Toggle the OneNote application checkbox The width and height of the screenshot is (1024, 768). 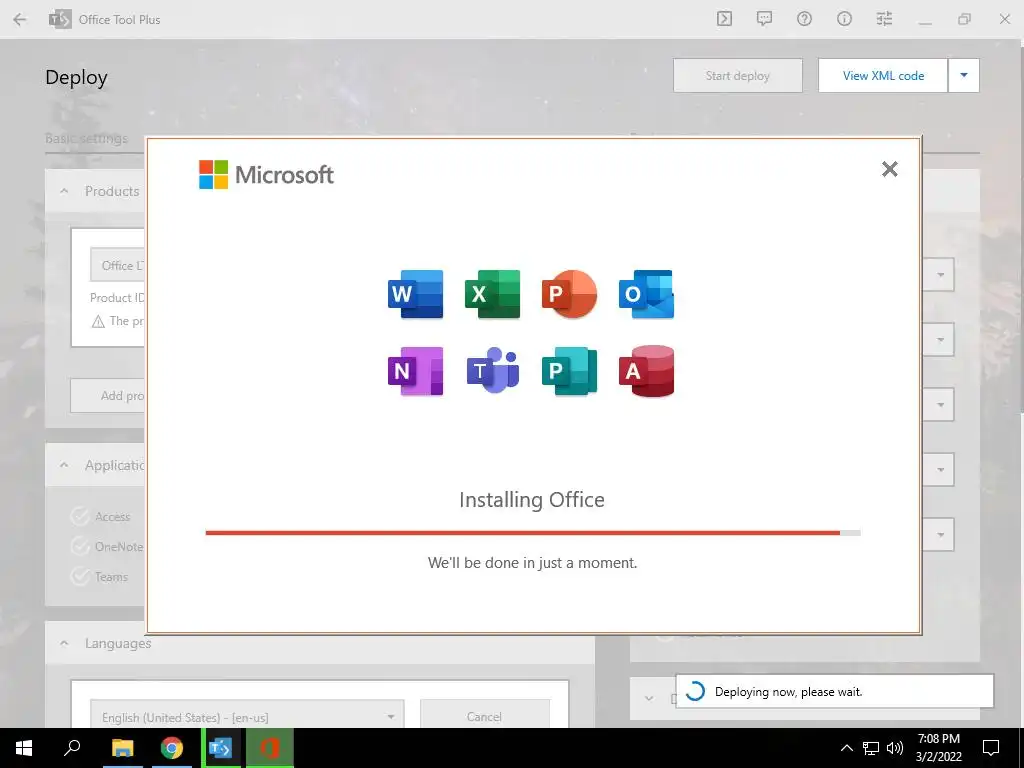point(80,547)
